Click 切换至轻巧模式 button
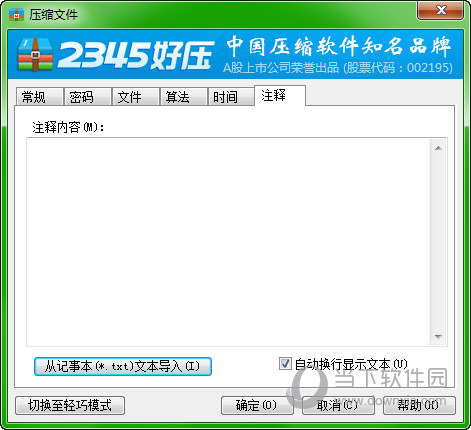 point(70,405)
